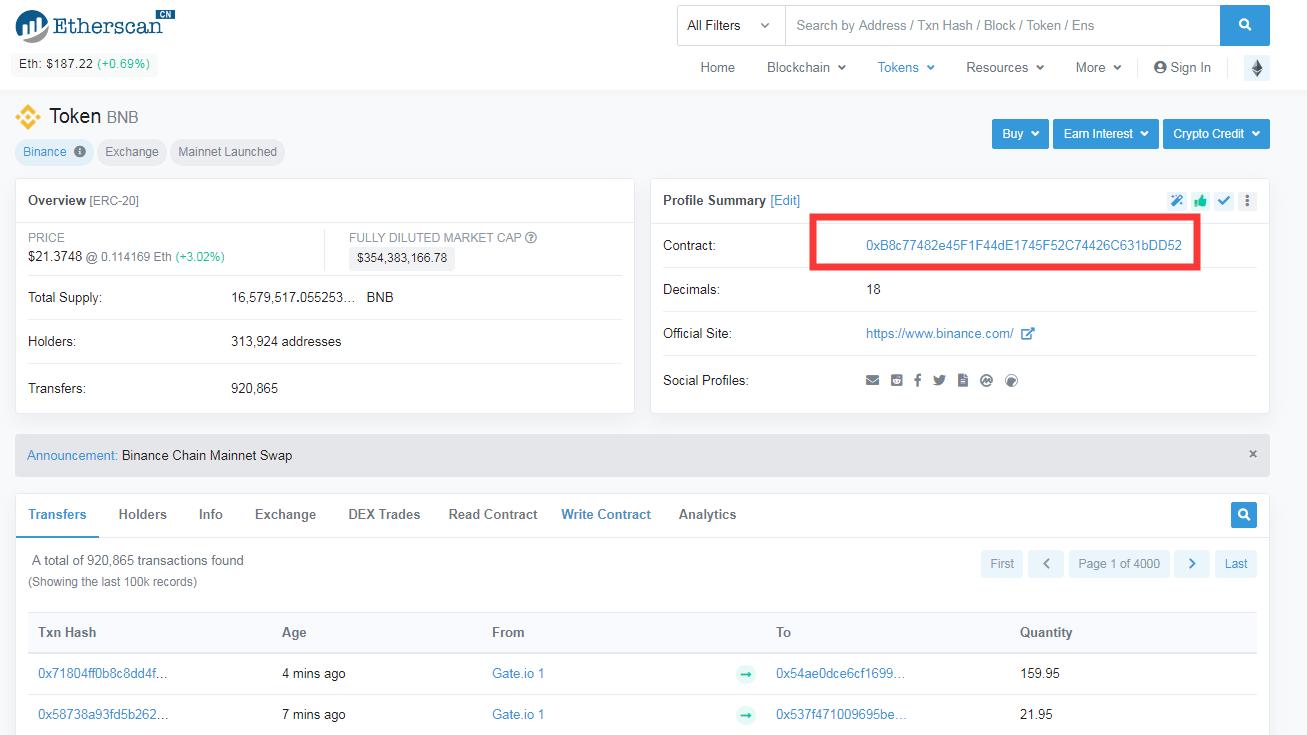This screenshot has width=1307, height=735.
Task: Switch to the DEX Trades tab
Action: coord(384,515)
